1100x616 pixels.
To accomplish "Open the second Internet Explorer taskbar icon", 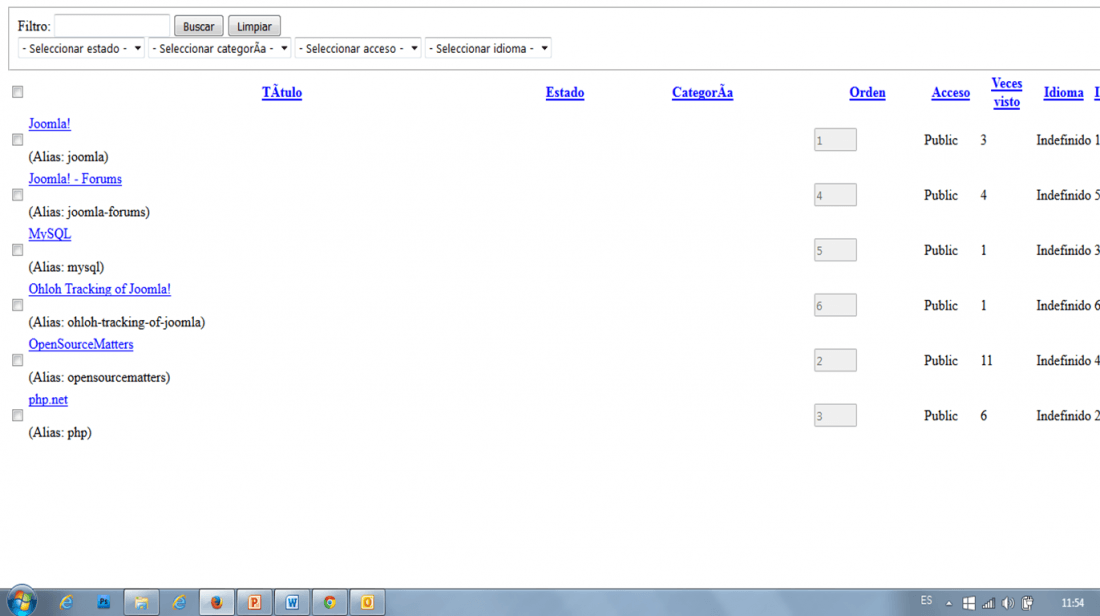I will click(x=179, y=602).
